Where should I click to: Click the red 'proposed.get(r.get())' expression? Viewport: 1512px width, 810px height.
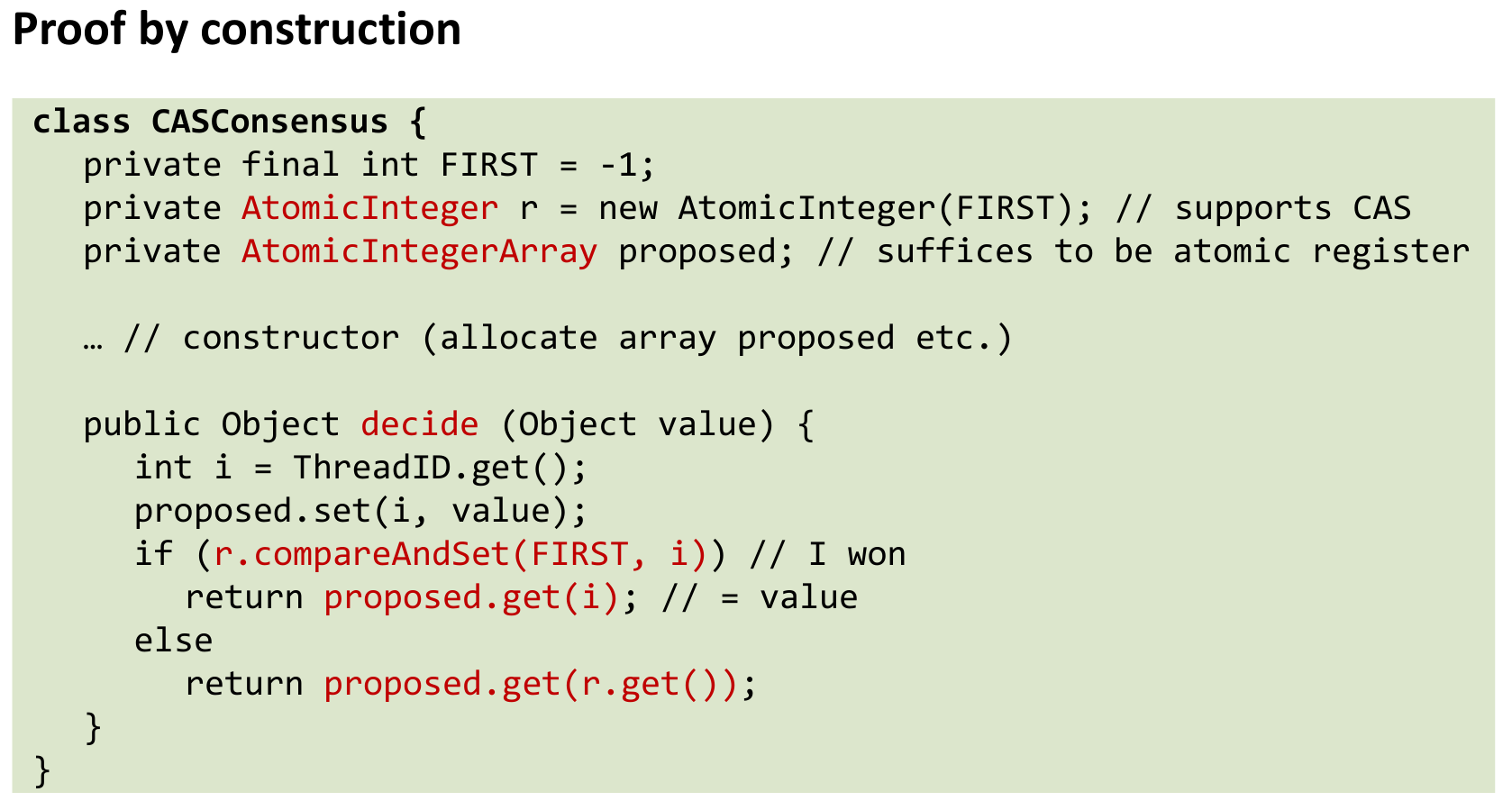[x=531, y=684]
